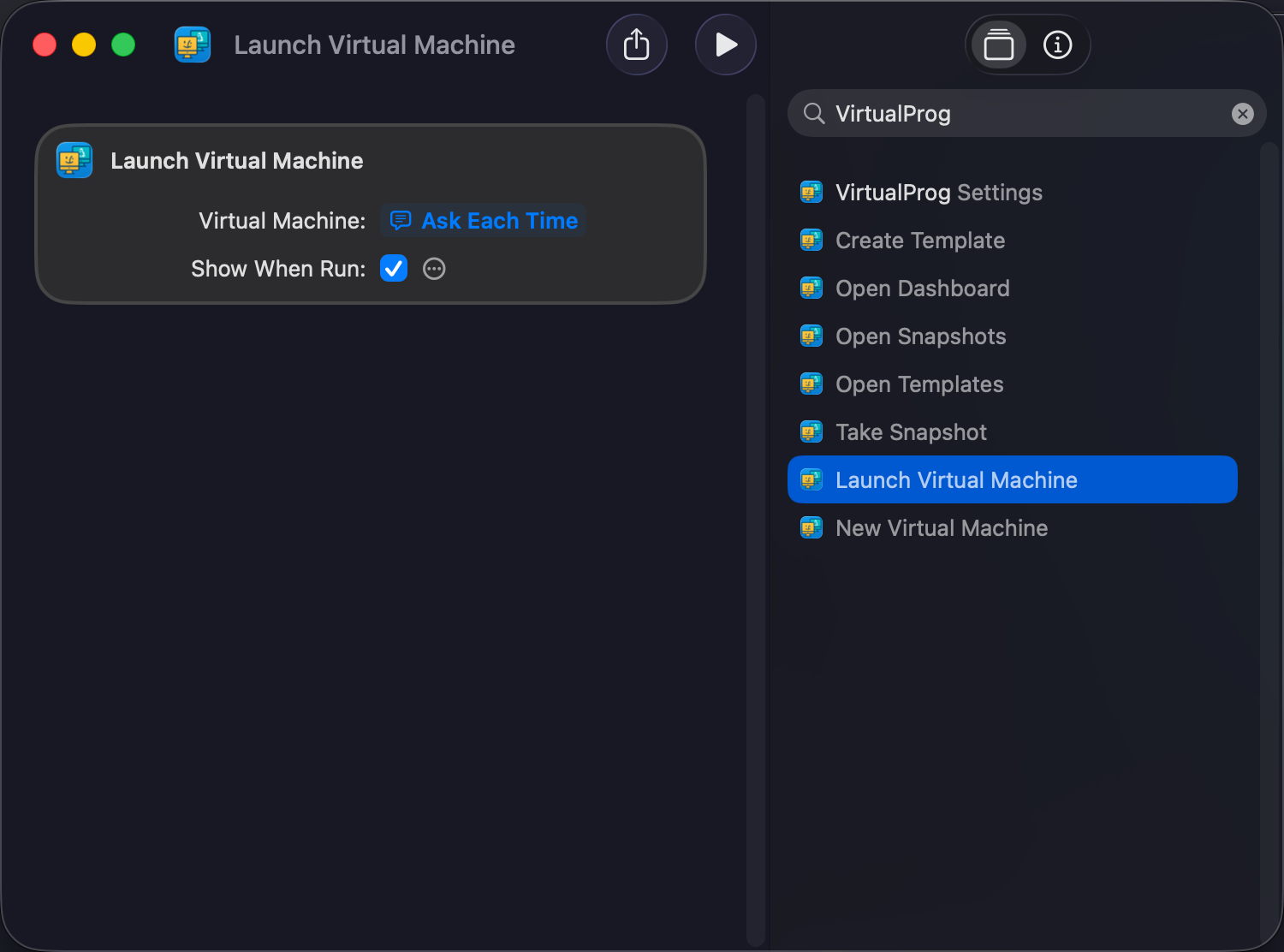The height and width of the screenshot is (952, 1284).
Task: Click the VirtualProg icon beside Create Template
Action: [811, 241]
